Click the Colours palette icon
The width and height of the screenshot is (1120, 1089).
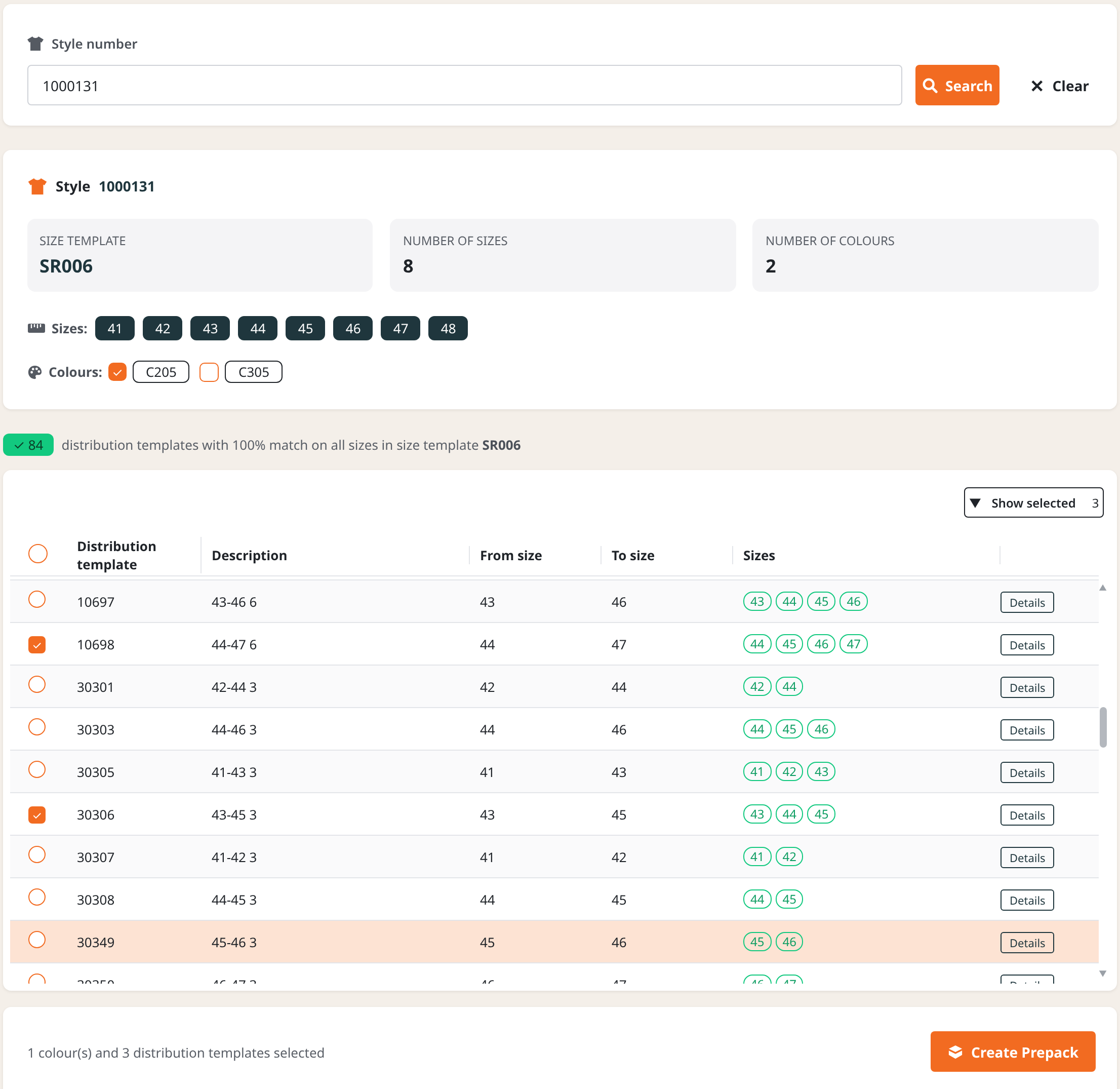click(x=35, y=372)
